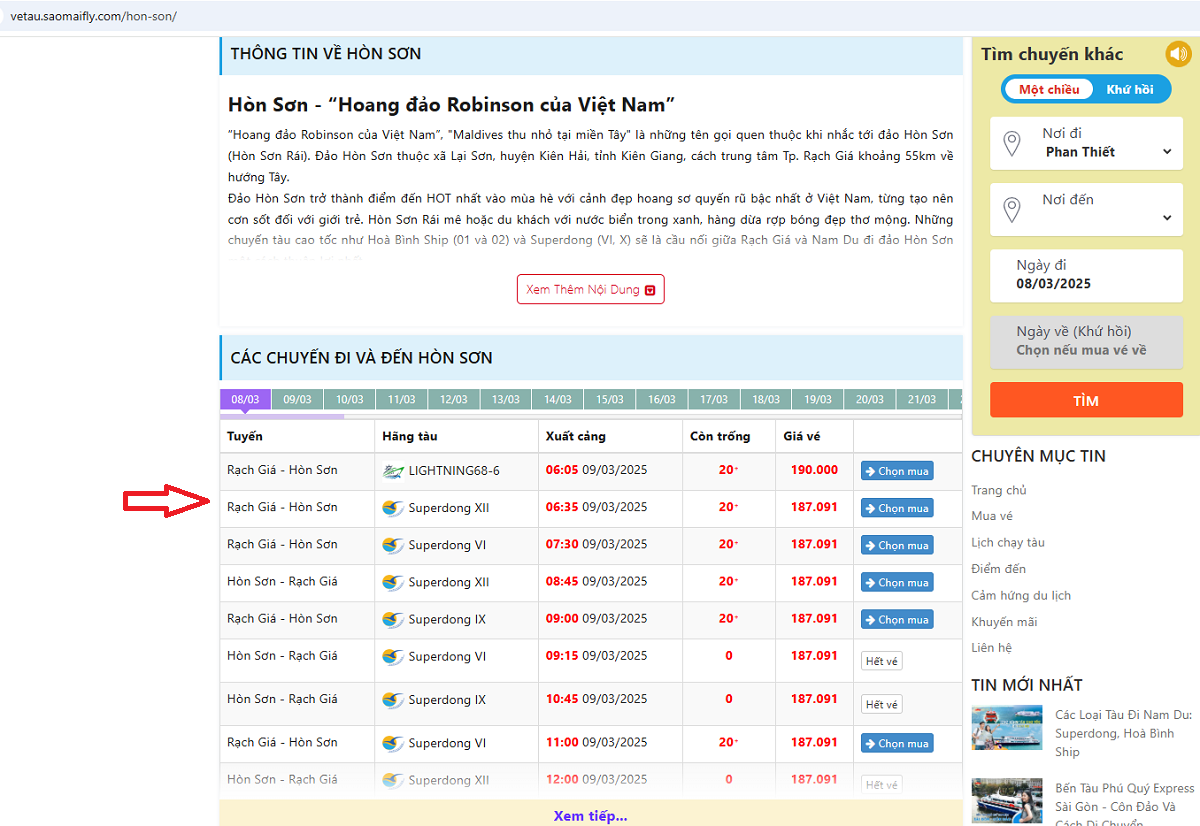Click the 06:05 departure time
The height and width of the screenshot is (826, 1200).
tap(562, 470)
